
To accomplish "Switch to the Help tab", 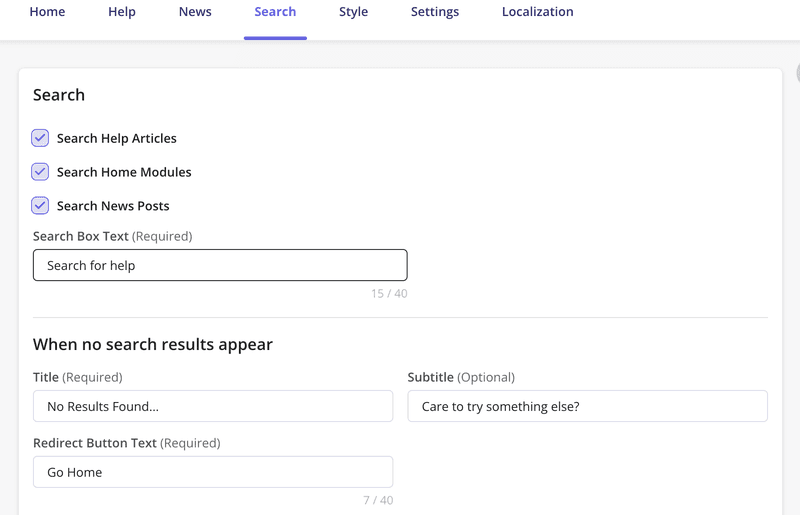I will [x=122, y=12].
